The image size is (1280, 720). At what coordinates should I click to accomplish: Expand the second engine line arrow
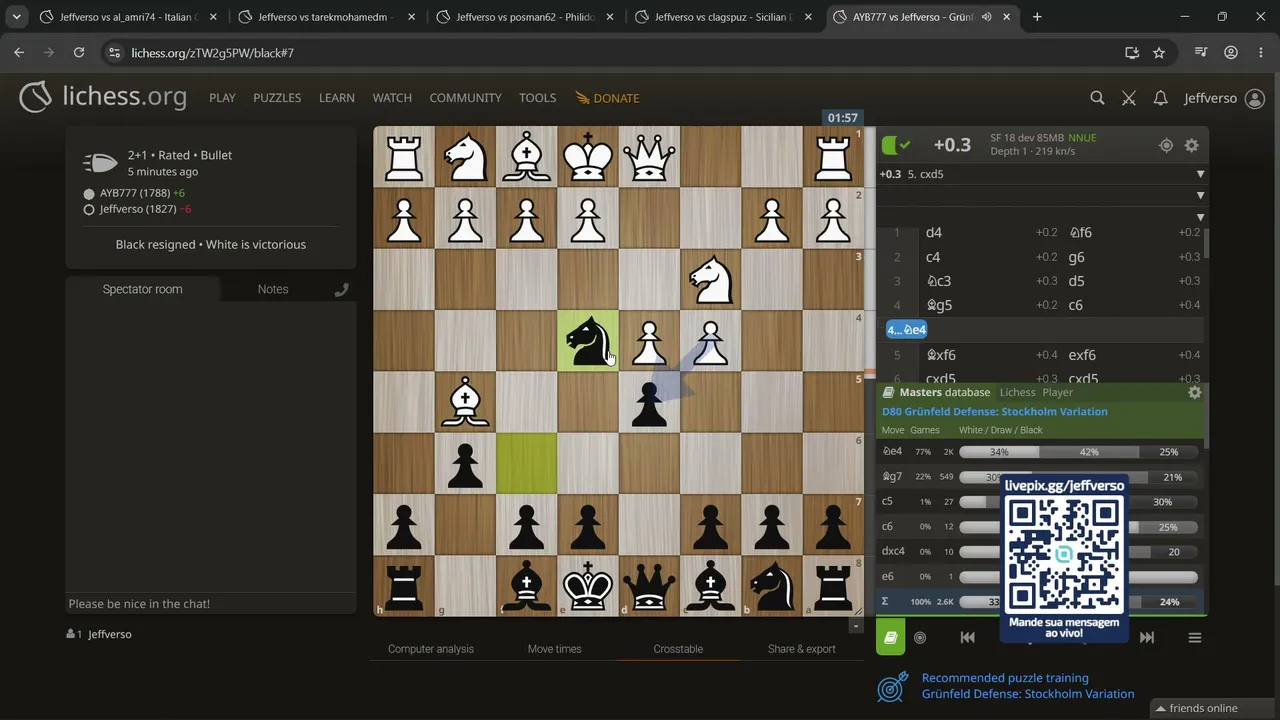[x=1200, y=195]
